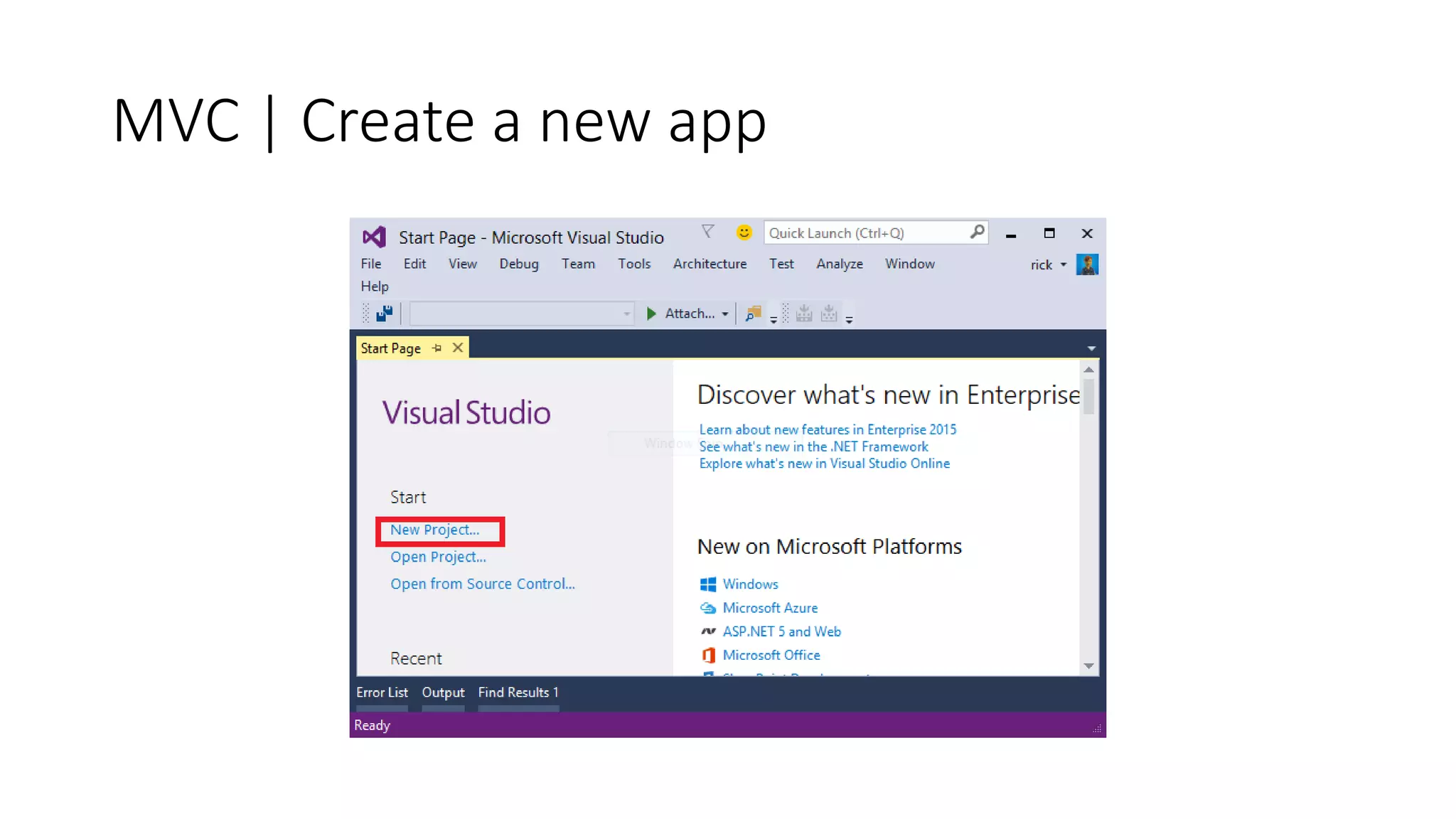Open Explore what's new in Visual Studio Online
The height and width of the screenshot is (819, 1456).
click(824, 464)
